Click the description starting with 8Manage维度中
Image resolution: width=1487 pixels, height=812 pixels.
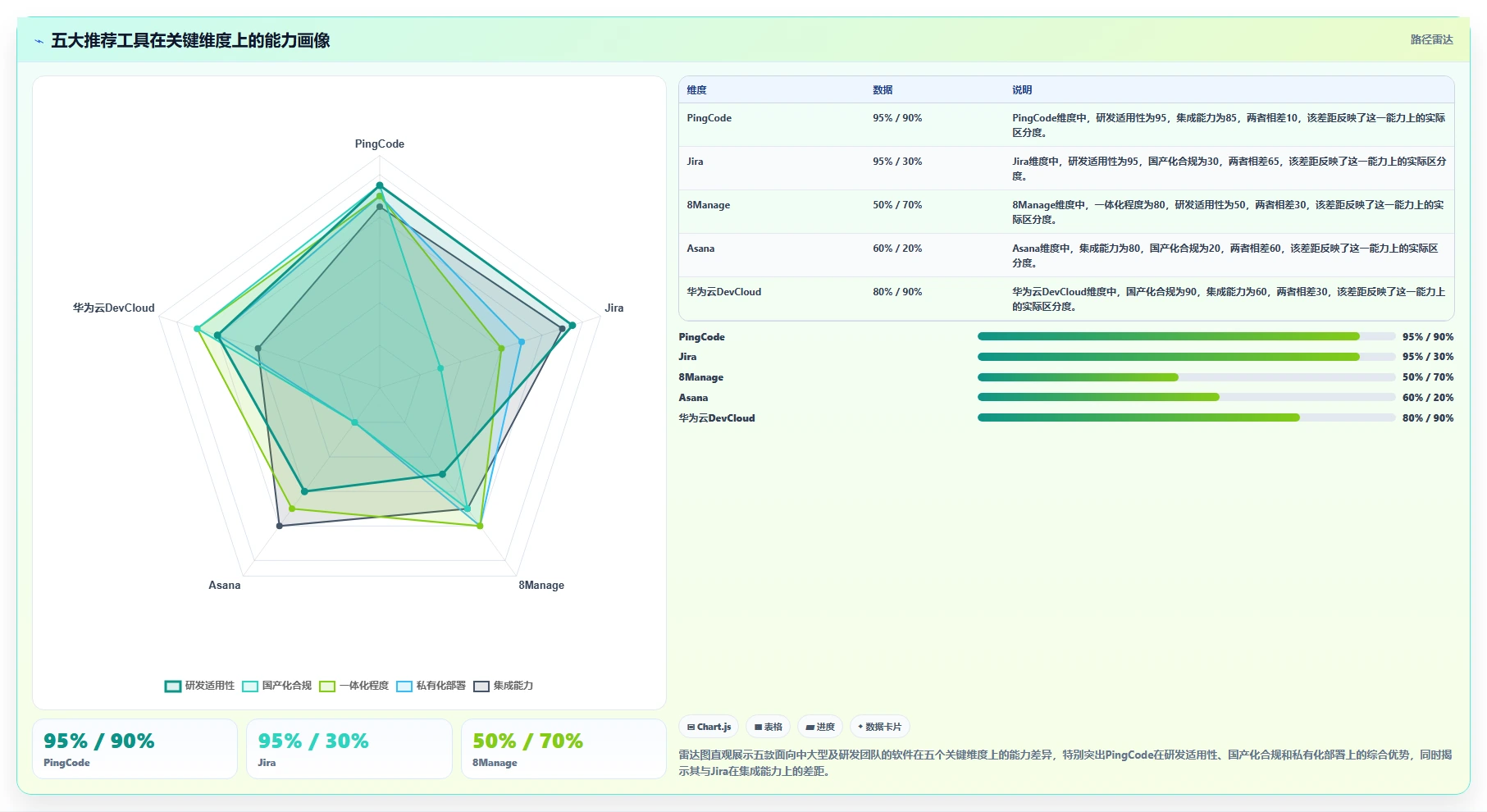pyautogui.click(x=1229, y=212)
